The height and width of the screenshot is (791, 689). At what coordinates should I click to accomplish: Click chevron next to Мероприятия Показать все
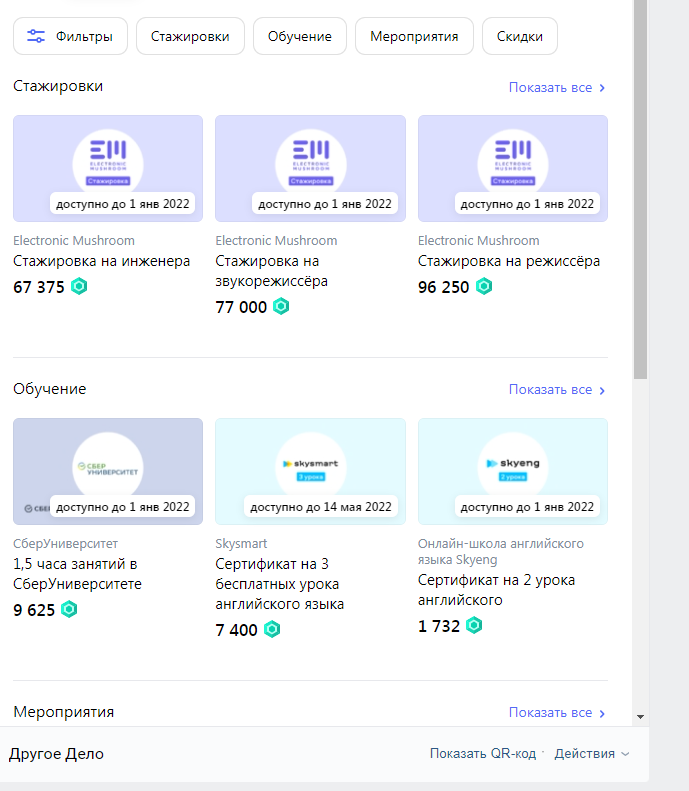pos(602,713)
